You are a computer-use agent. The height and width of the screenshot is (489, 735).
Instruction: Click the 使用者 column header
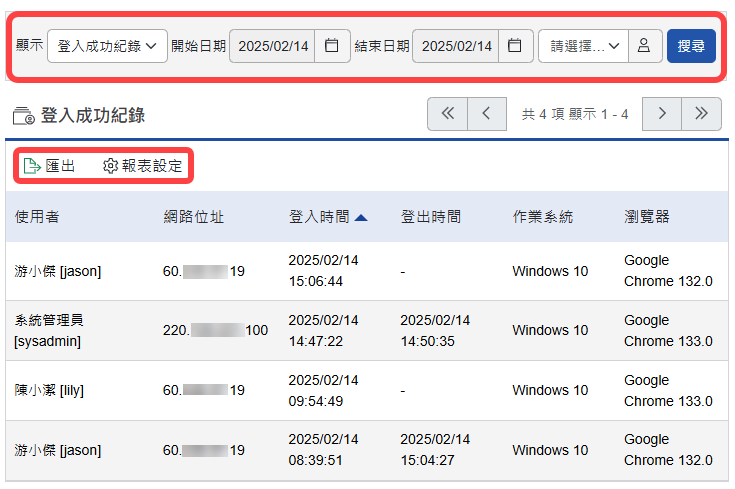pos(37,217)
